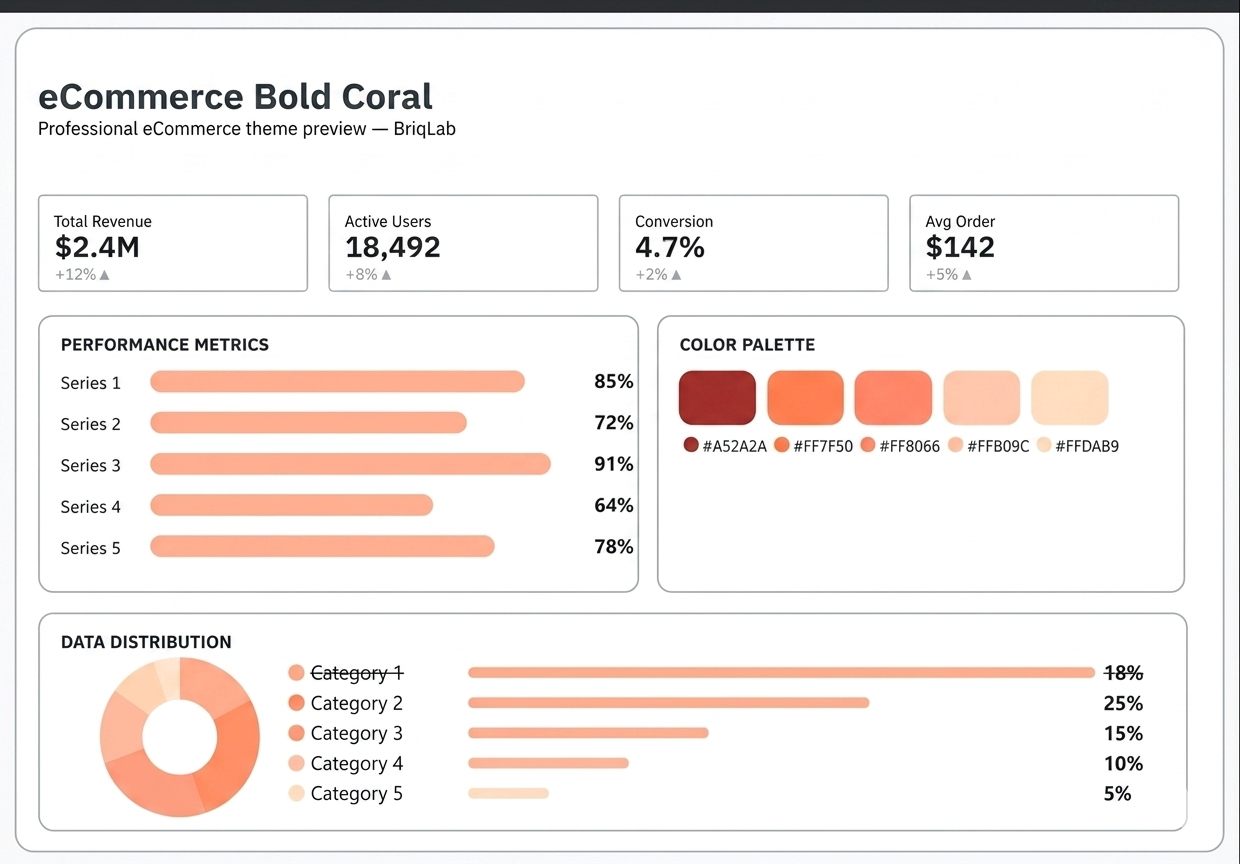The image size is (1240, 864).
Task: Pick the #FF8066 palette swatch
Action: pyautogui.click(x=893, y=398)
